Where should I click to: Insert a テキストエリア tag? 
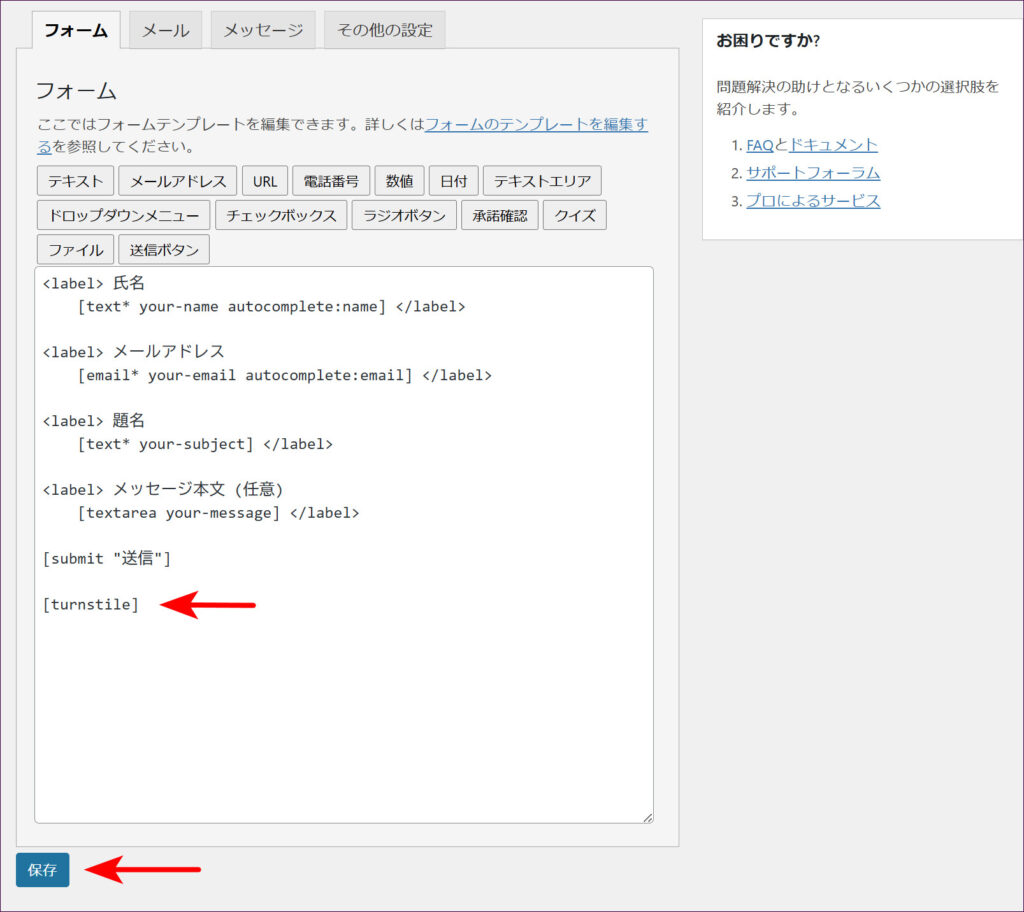click(x=542, y=181)
